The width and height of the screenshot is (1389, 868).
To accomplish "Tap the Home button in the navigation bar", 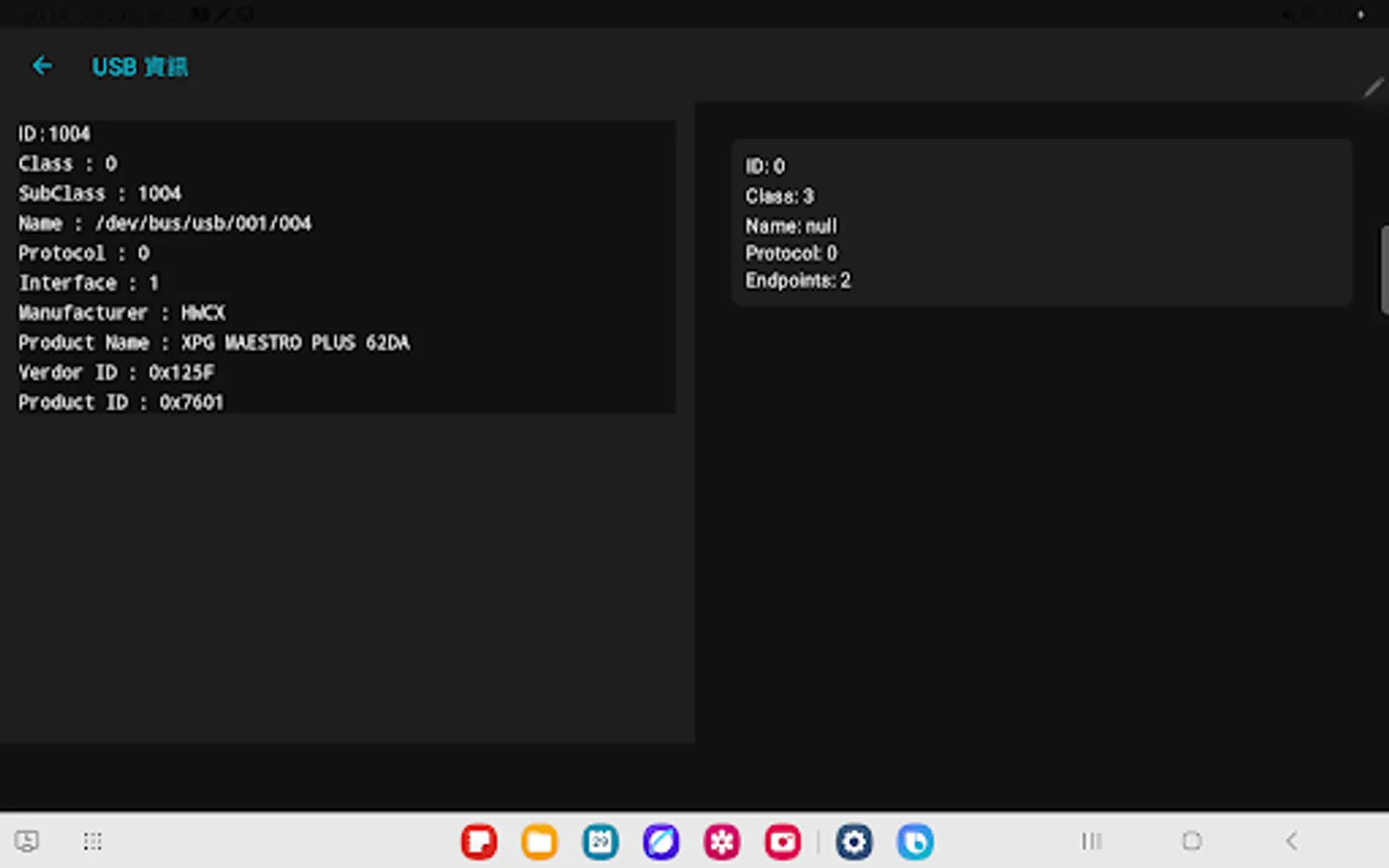I will tap(1193, 840).
